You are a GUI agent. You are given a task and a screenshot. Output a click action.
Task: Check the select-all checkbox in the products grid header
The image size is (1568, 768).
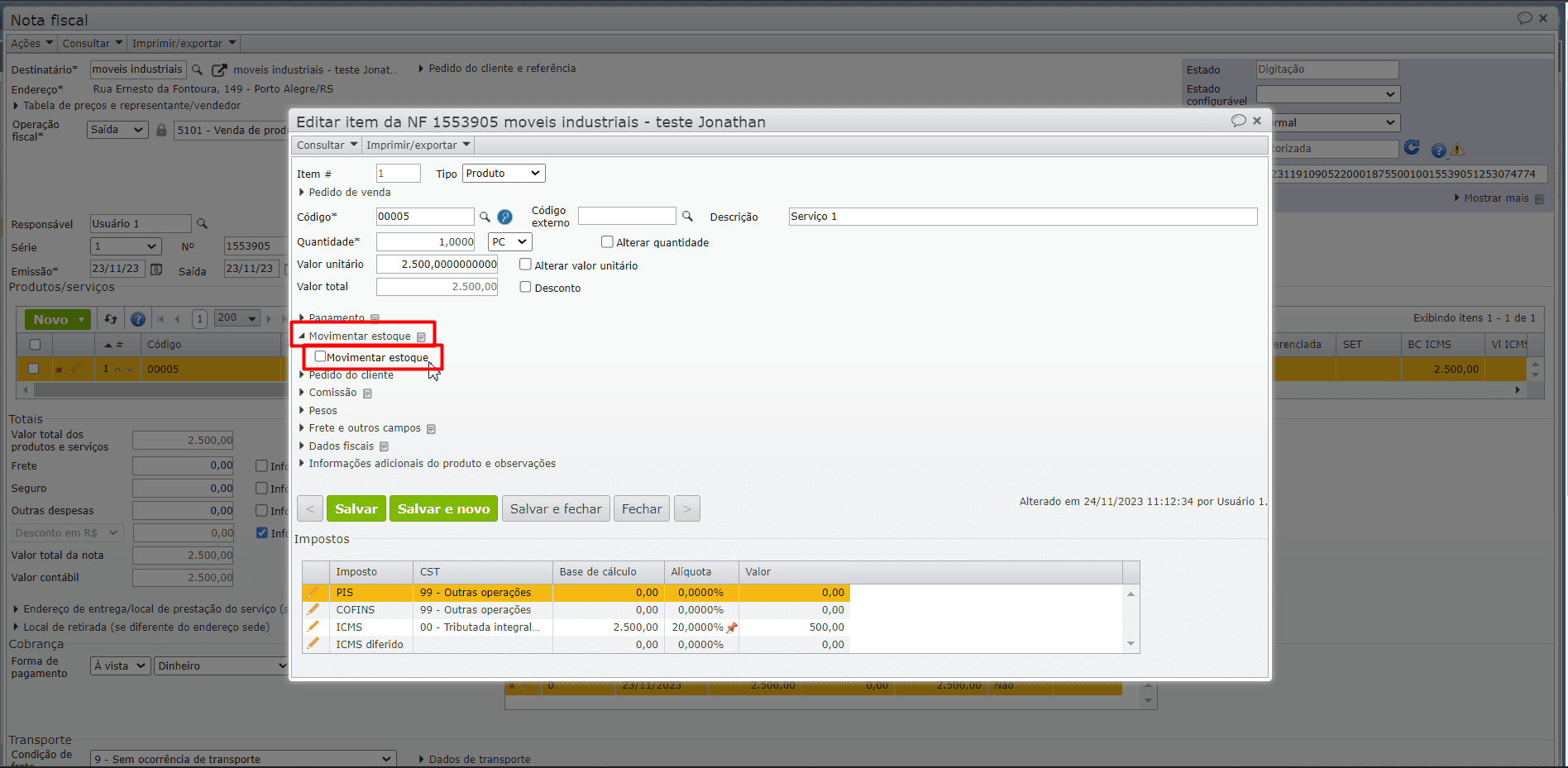click(35, 345)
